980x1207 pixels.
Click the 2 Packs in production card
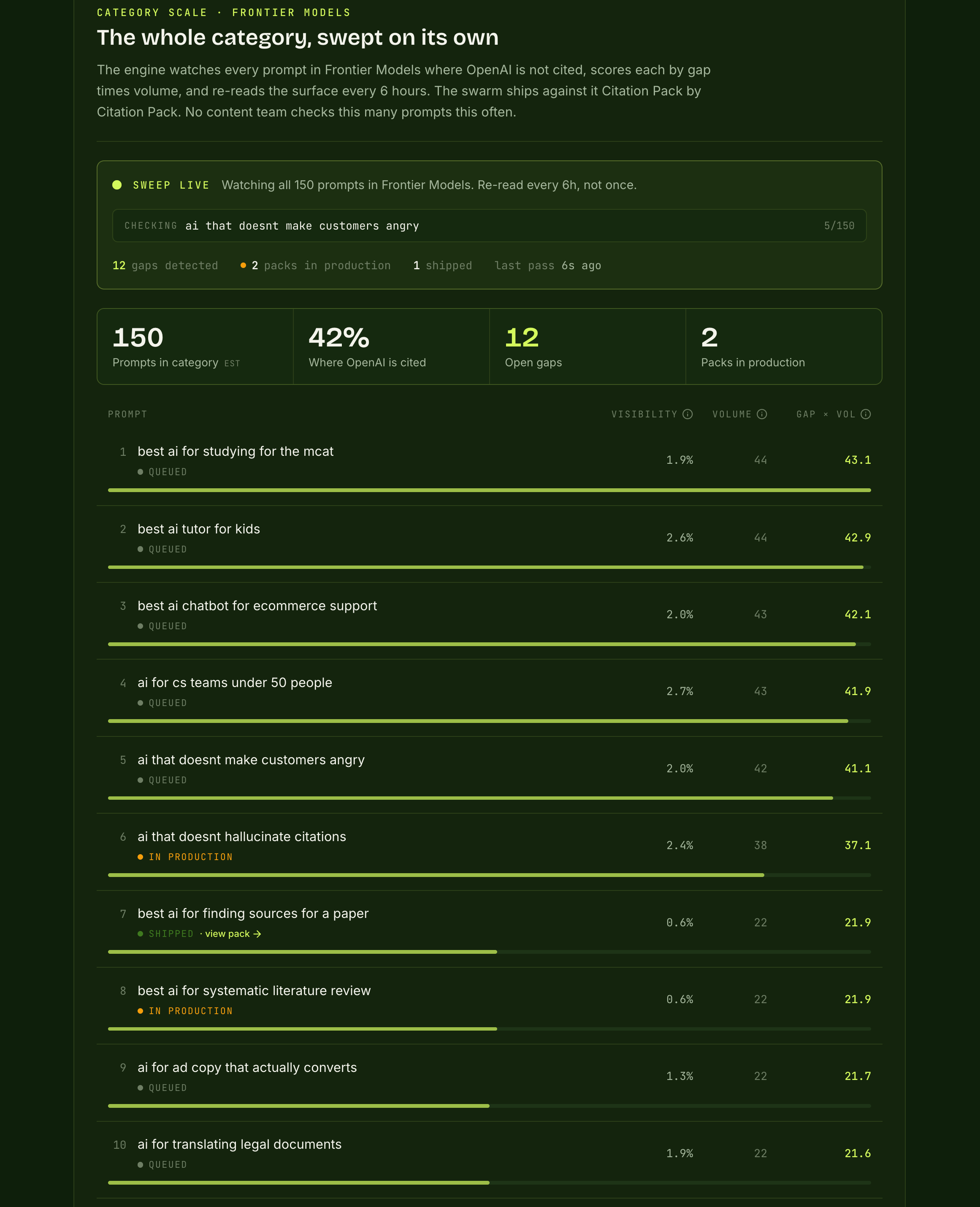[784, 346]
